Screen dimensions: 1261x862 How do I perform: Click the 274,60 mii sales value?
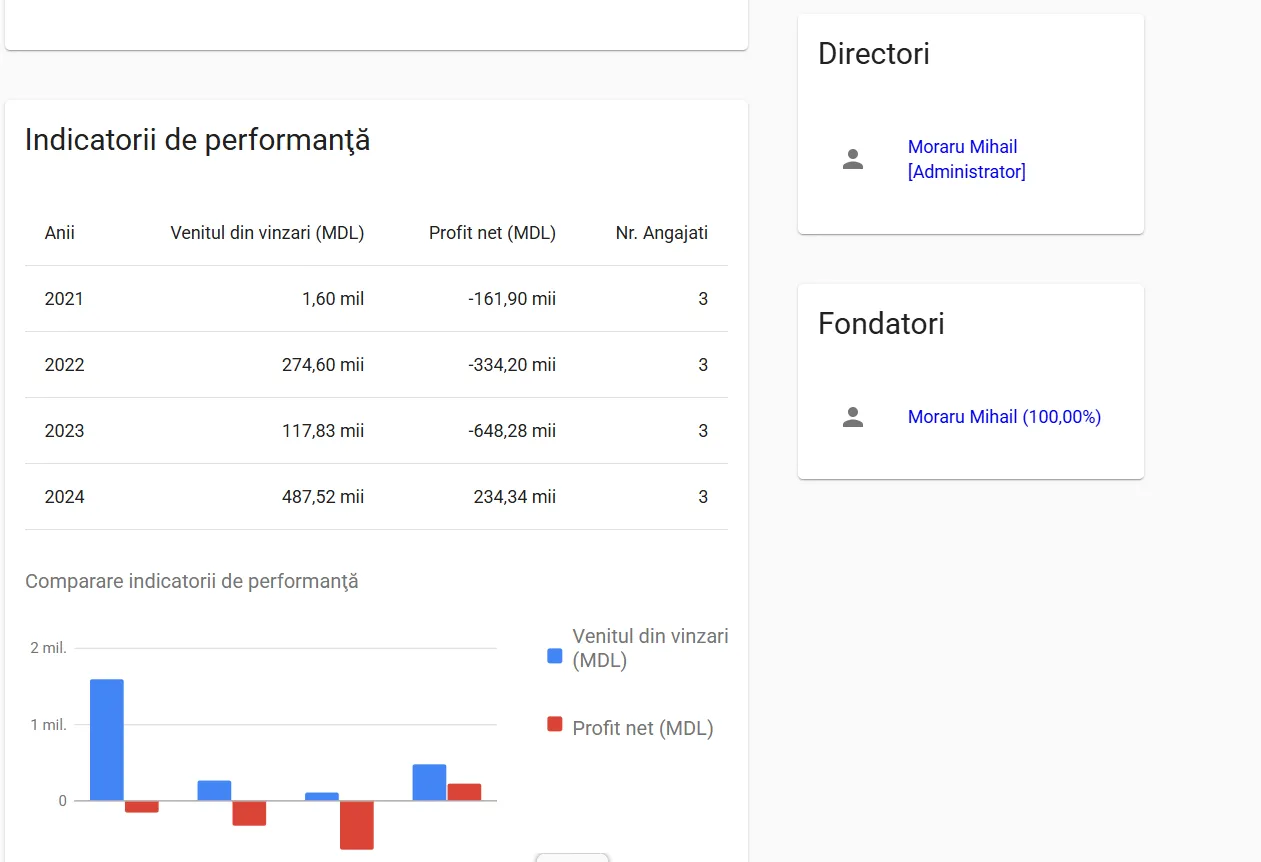pos(322,365)
